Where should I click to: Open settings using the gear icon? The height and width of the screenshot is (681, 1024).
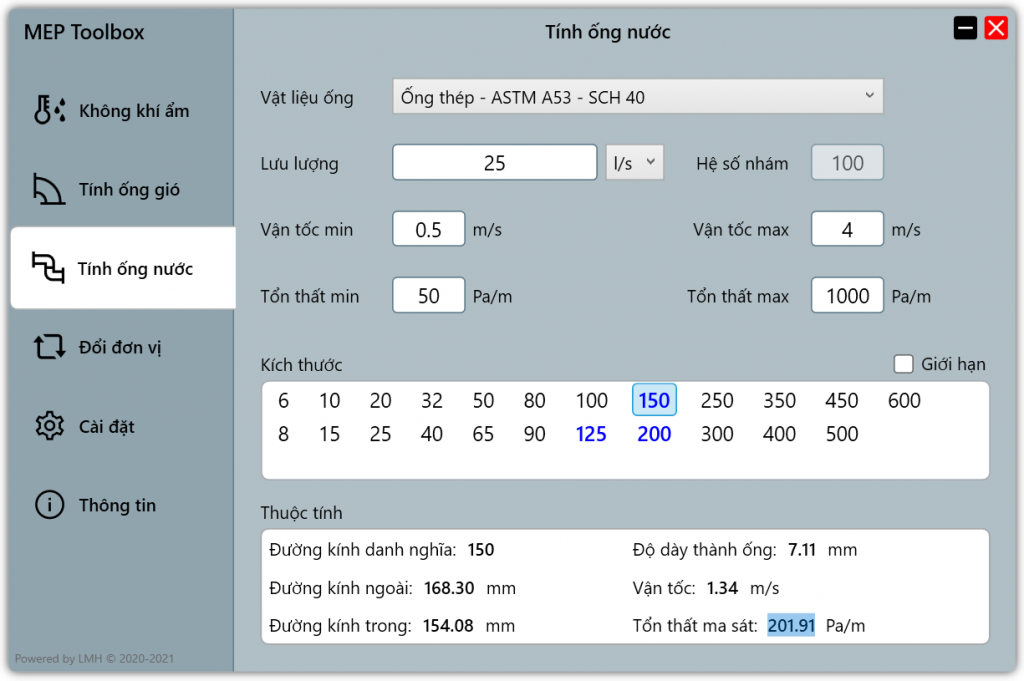pos(50,425)
